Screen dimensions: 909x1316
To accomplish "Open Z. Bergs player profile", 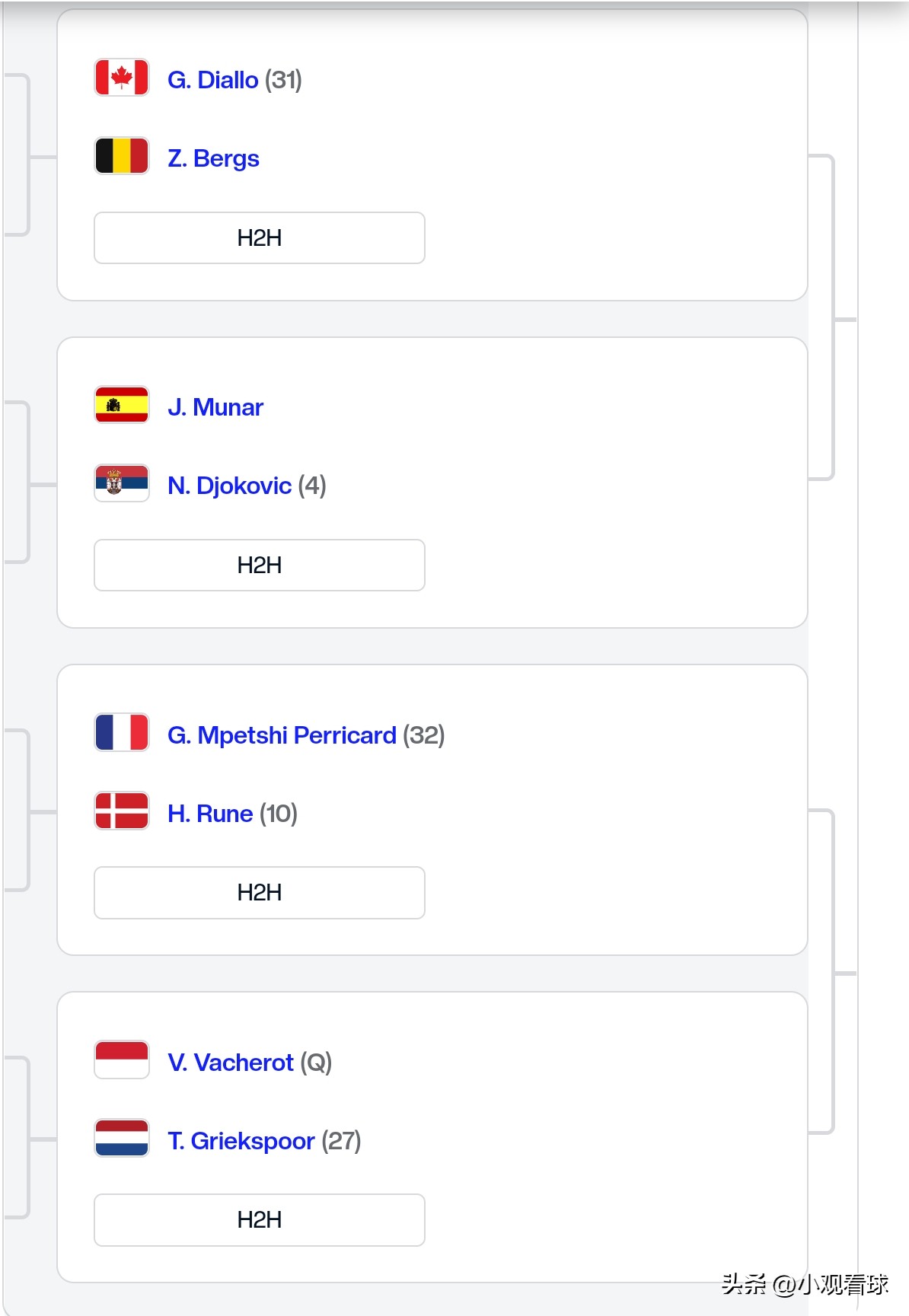I will tap(213, 158).
